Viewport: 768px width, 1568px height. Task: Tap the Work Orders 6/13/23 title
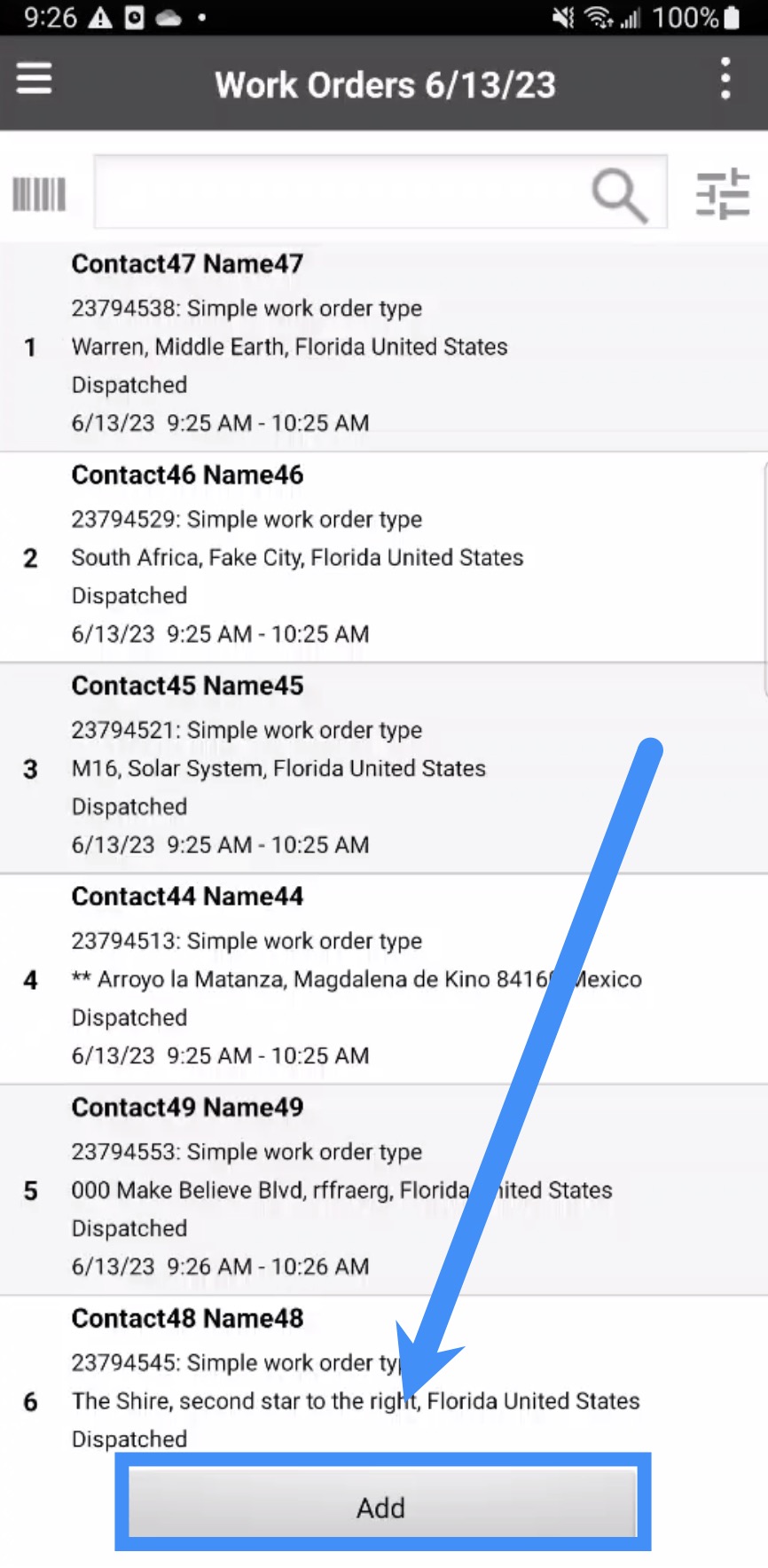point(385,85)
